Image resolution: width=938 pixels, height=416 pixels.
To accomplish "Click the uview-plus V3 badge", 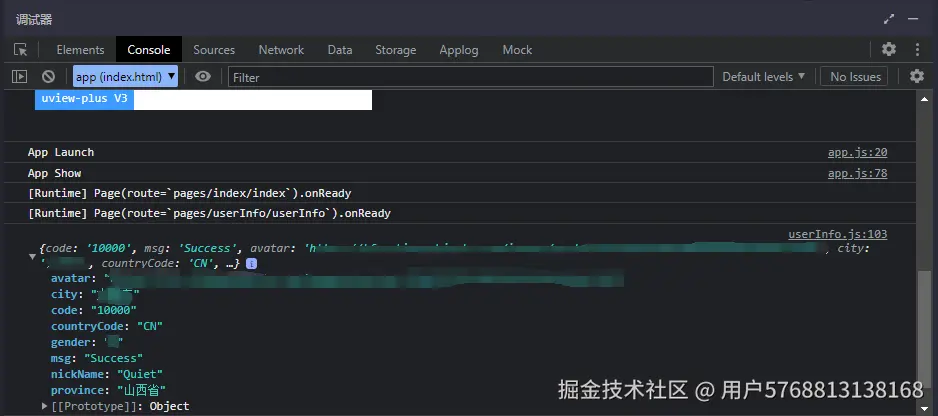I will coord(84,99).
